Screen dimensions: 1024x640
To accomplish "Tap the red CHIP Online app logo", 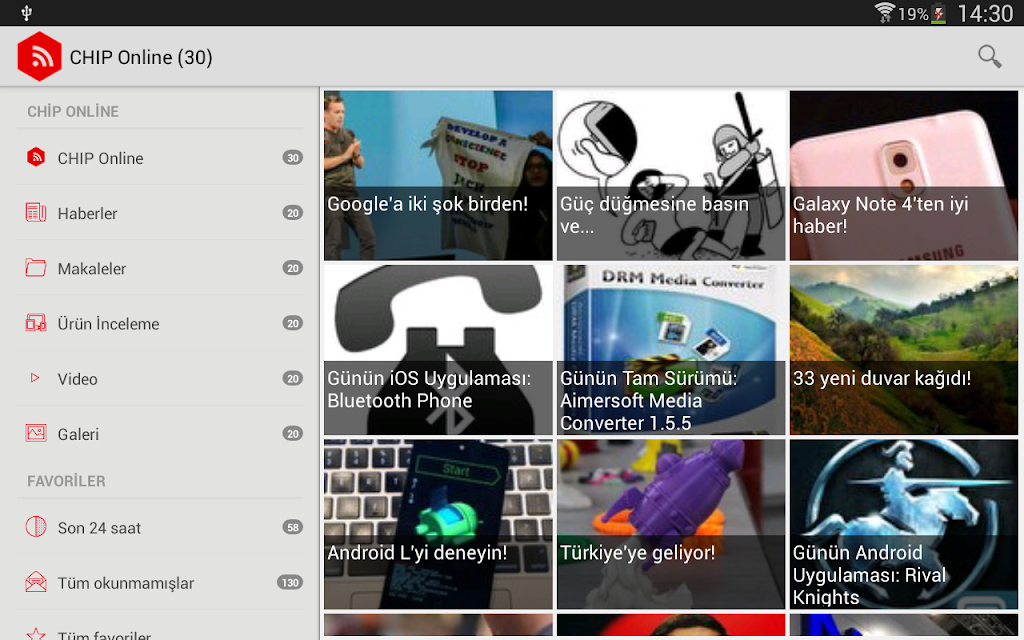I will (39, 57).
